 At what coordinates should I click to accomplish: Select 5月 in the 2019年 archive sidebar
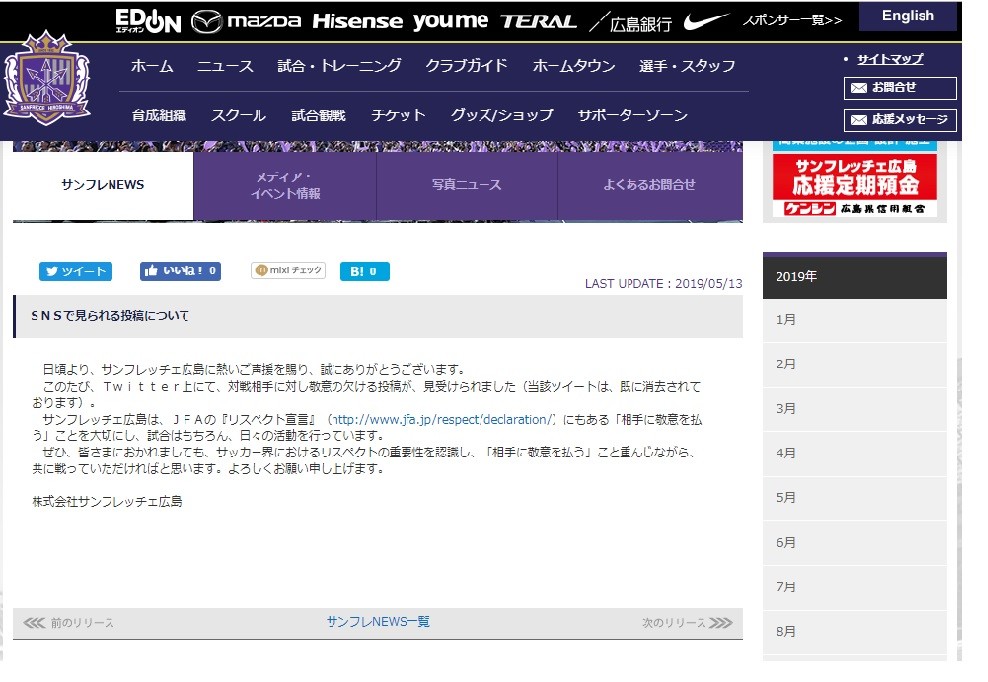click(x=855, y=497)
